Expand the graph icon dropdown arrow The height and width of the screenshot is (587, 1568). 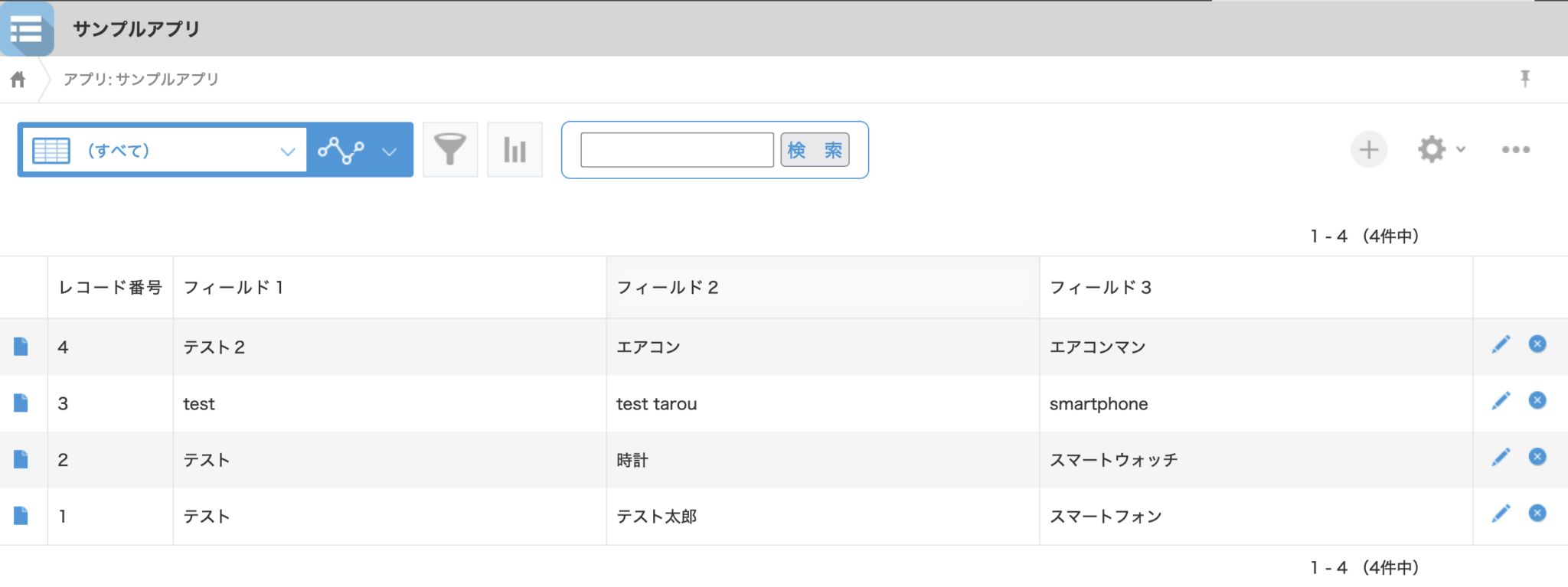(x=390, y=152)
